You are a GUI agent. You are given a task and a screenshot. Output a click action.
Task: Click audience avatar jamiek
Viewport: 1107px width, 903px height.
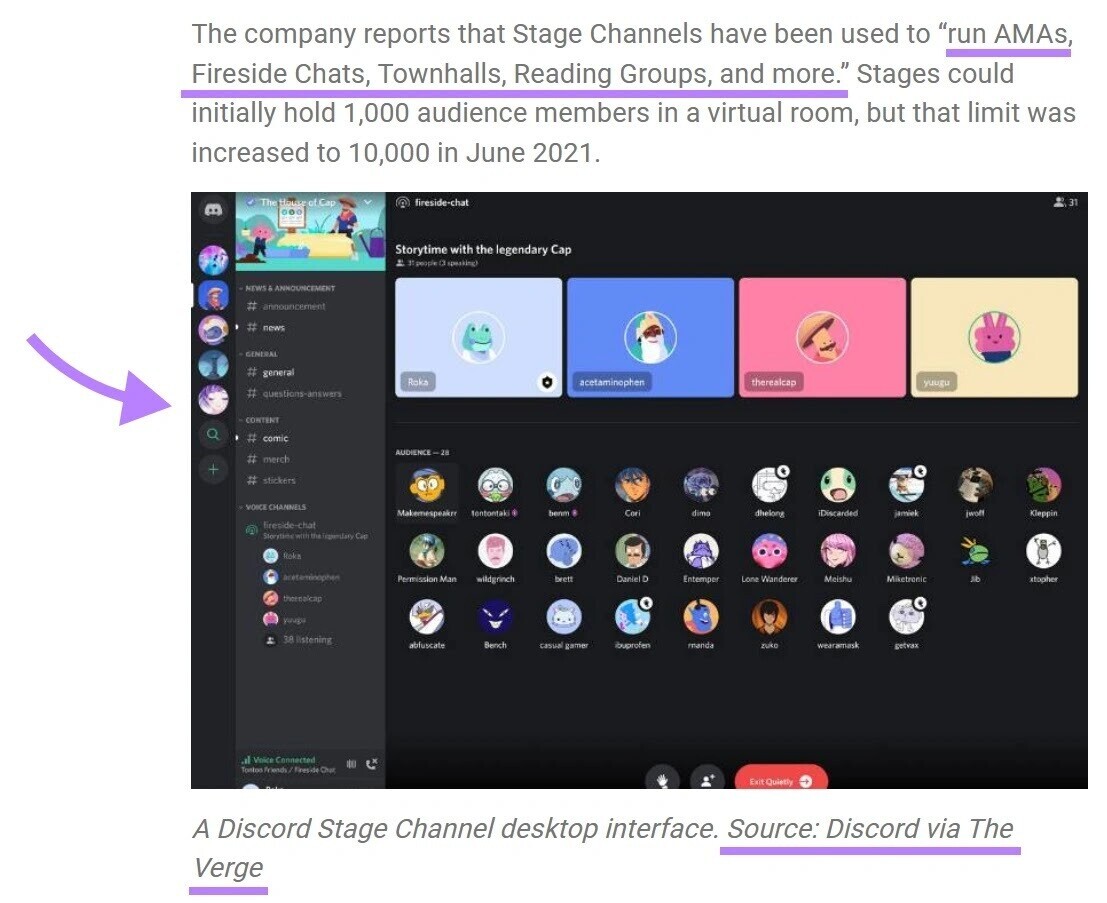pyautogui.click(x=906, y=485)
